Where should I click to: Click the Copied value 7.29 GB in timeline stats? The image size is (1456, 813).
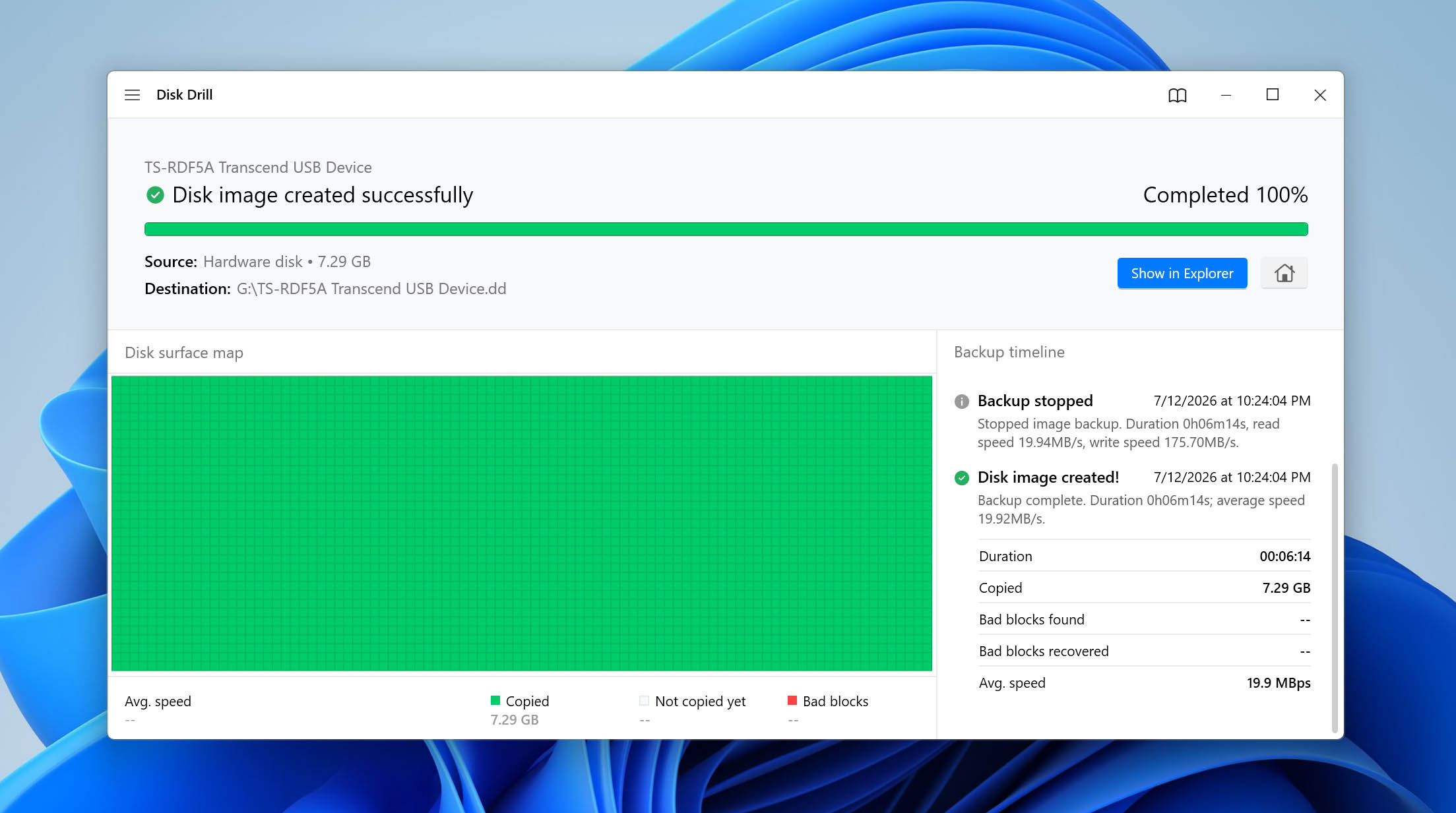coord(1286,587)
